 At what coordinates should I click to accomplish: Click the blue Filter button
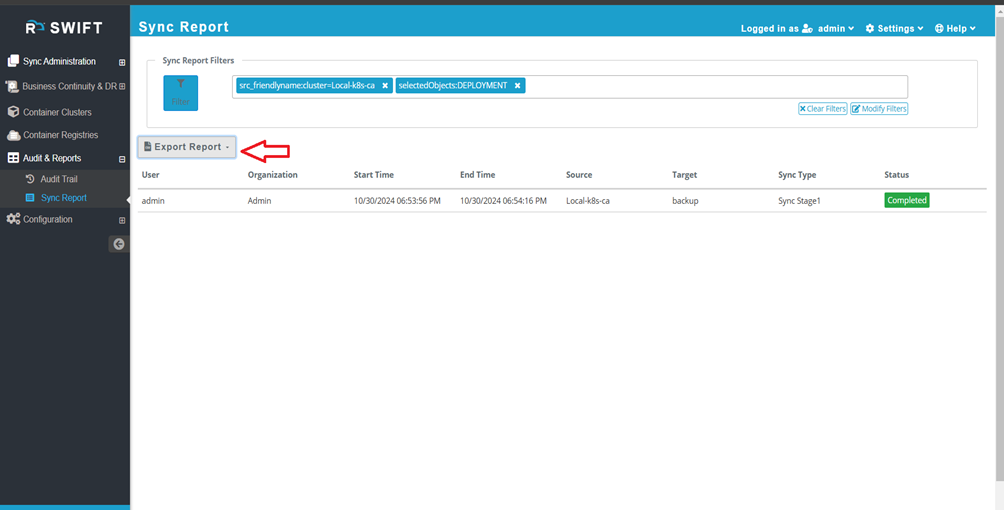(181, 93)
